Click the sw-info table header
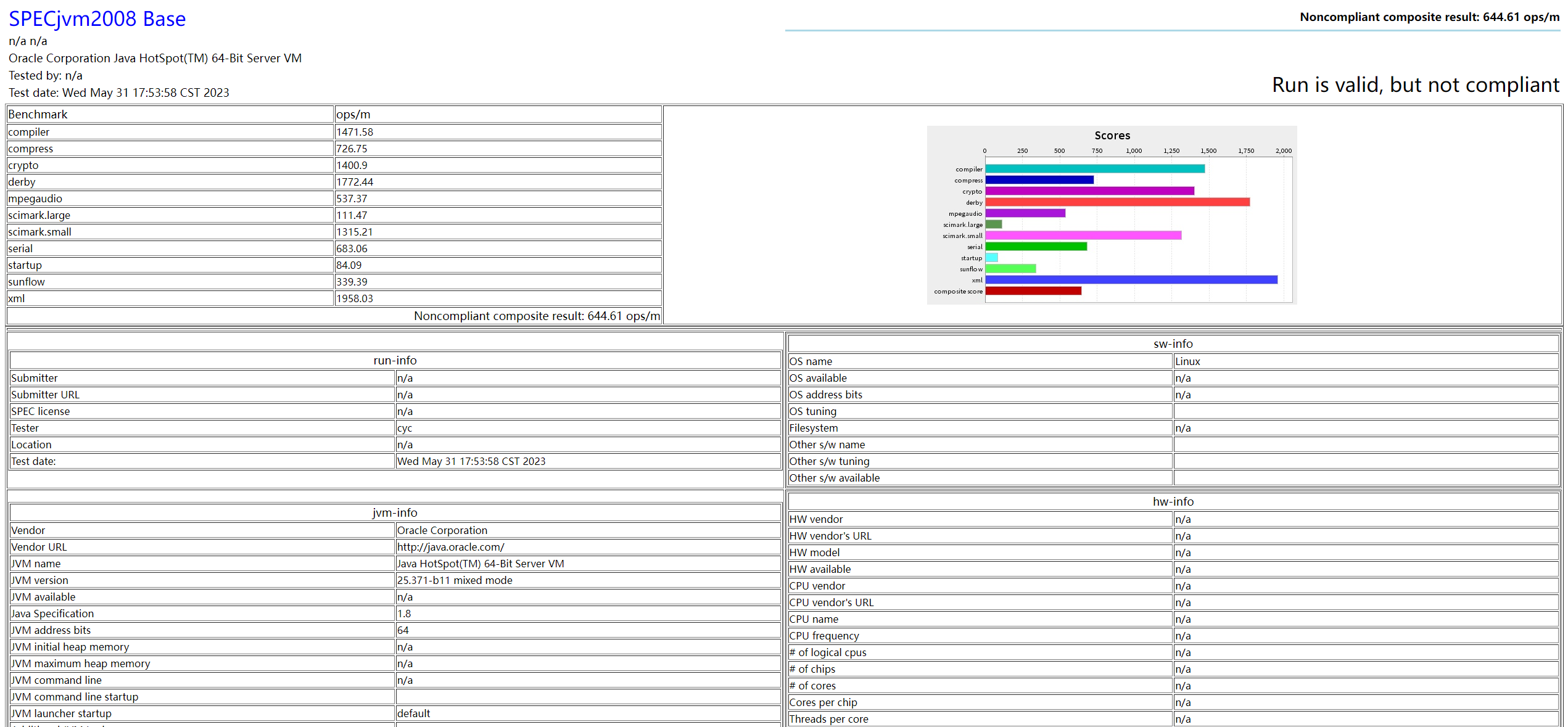Screen dimensions: 1568x727 coord(1173,343)
